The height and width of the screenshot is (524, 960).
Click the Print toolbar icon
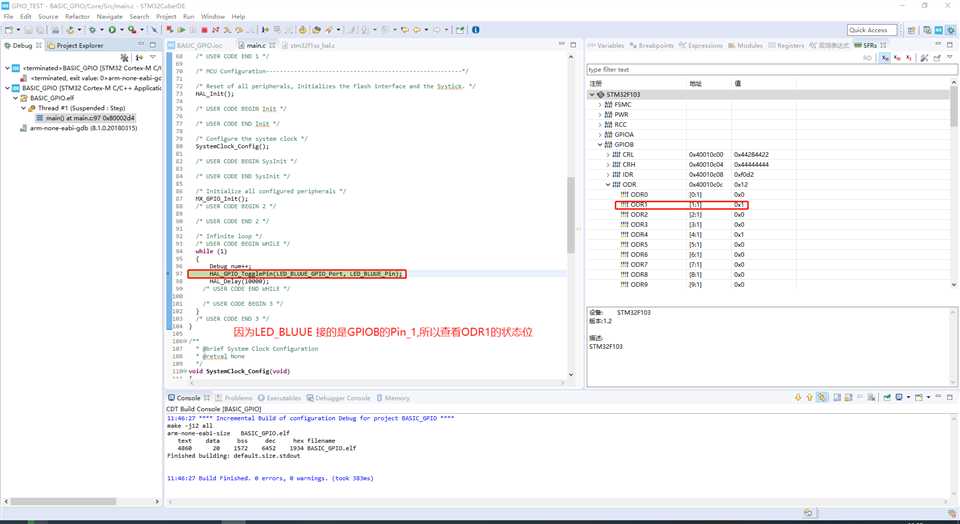coord(56,29)
